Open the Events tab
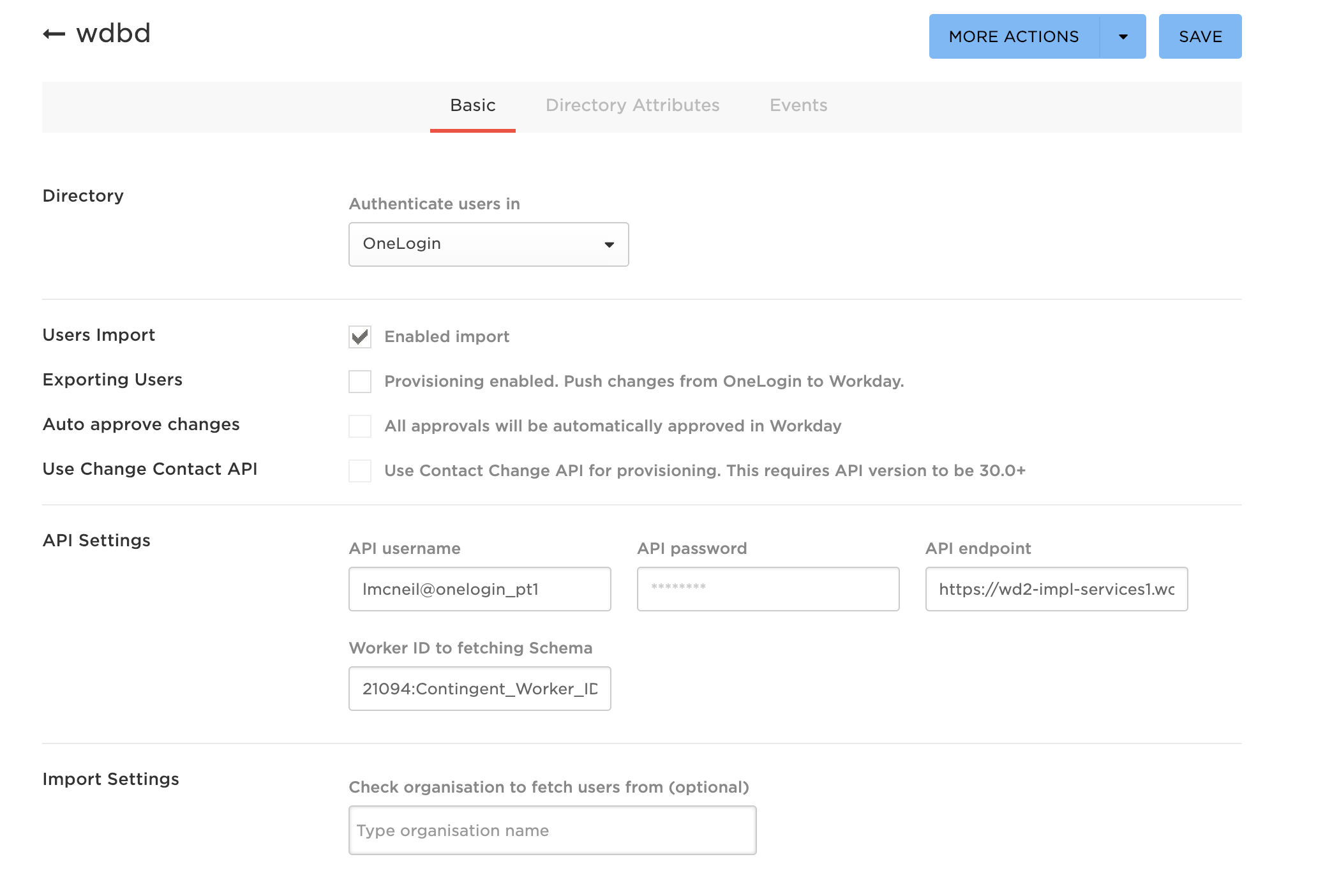This screenshot has height=896, width=1339. coord(798,105)
